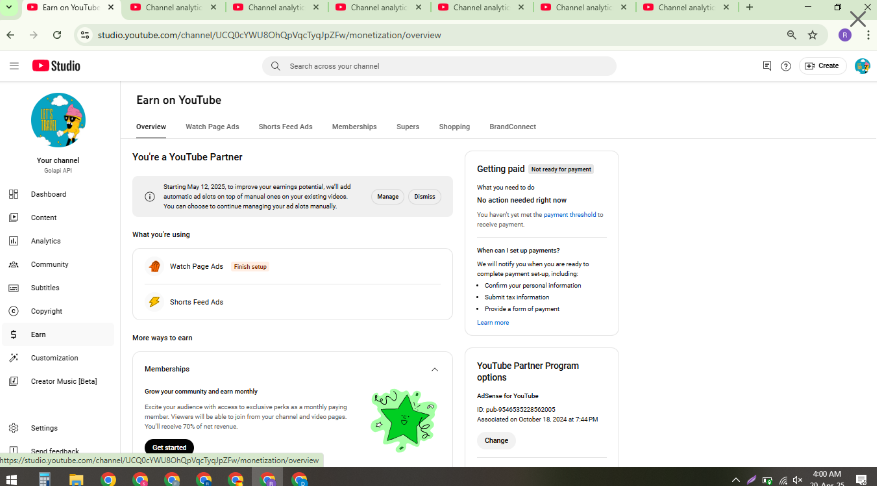The width and height of the screenshot is (877, 486).
Task: Click the Not ready for payment badge
Action: point(561,169)
